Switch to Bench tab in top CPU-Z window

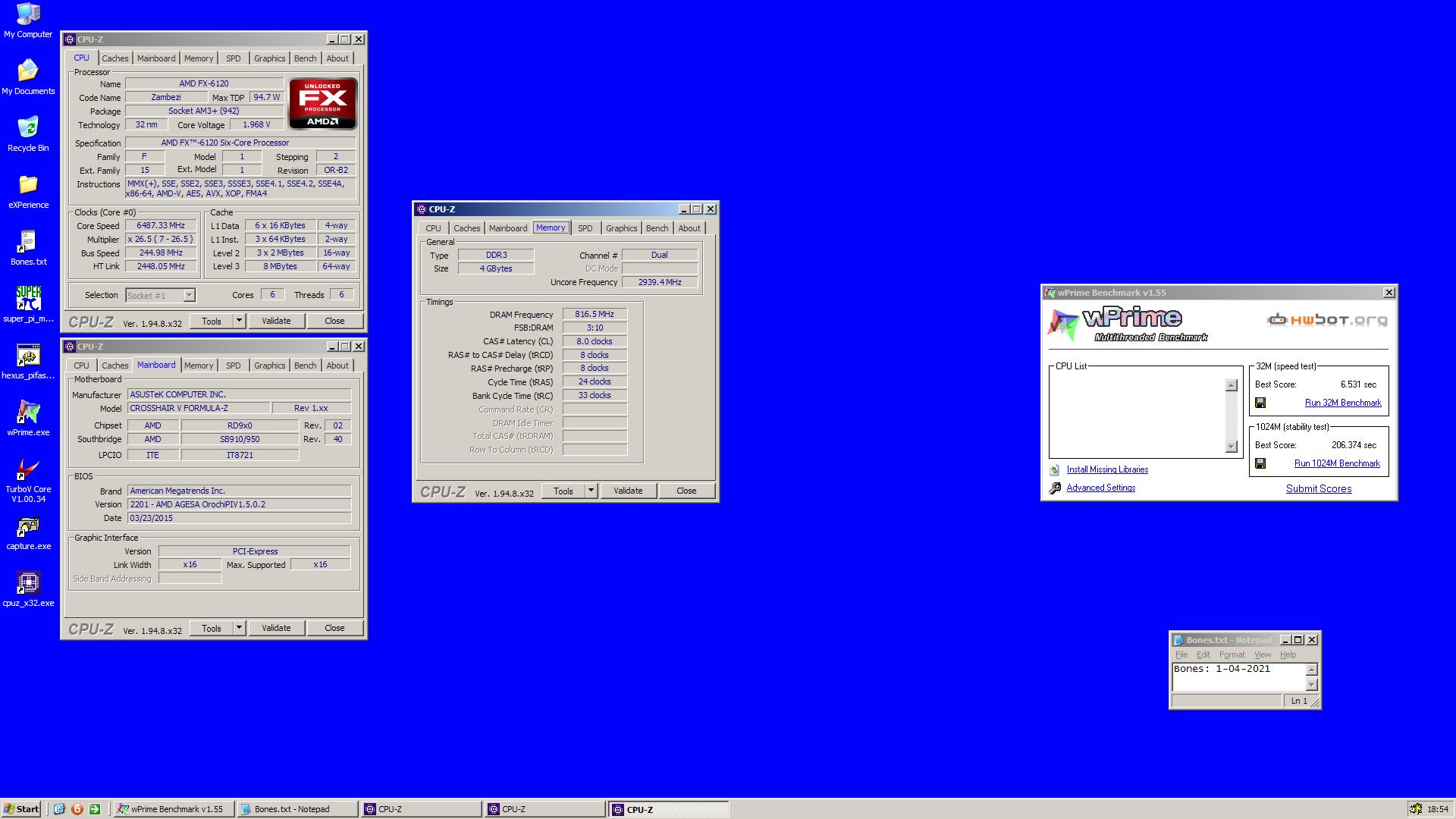[x=306, y=58]
